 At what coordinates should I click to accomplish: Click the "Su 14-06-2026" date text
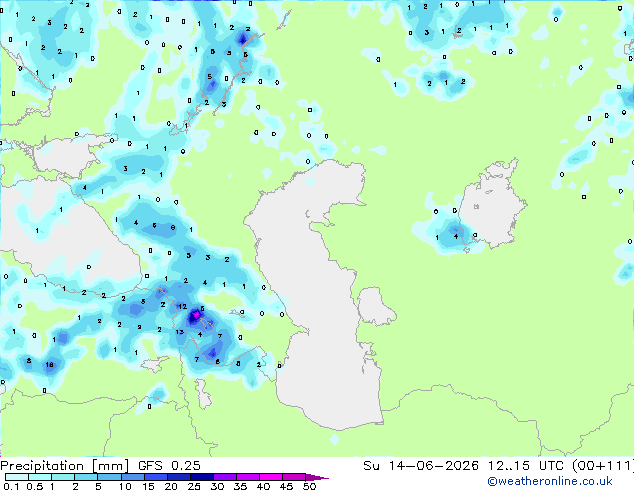click(x=421, y=466)
